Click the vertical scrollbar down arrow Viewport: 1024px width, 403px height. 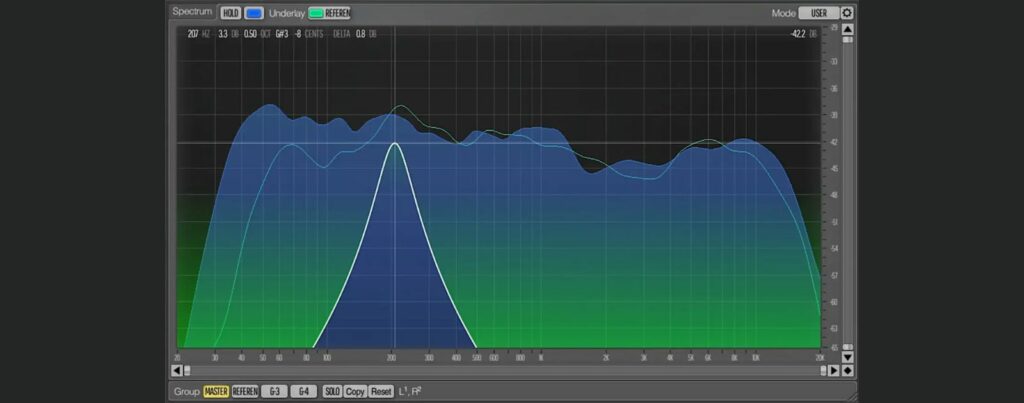(x=848, y=357)
